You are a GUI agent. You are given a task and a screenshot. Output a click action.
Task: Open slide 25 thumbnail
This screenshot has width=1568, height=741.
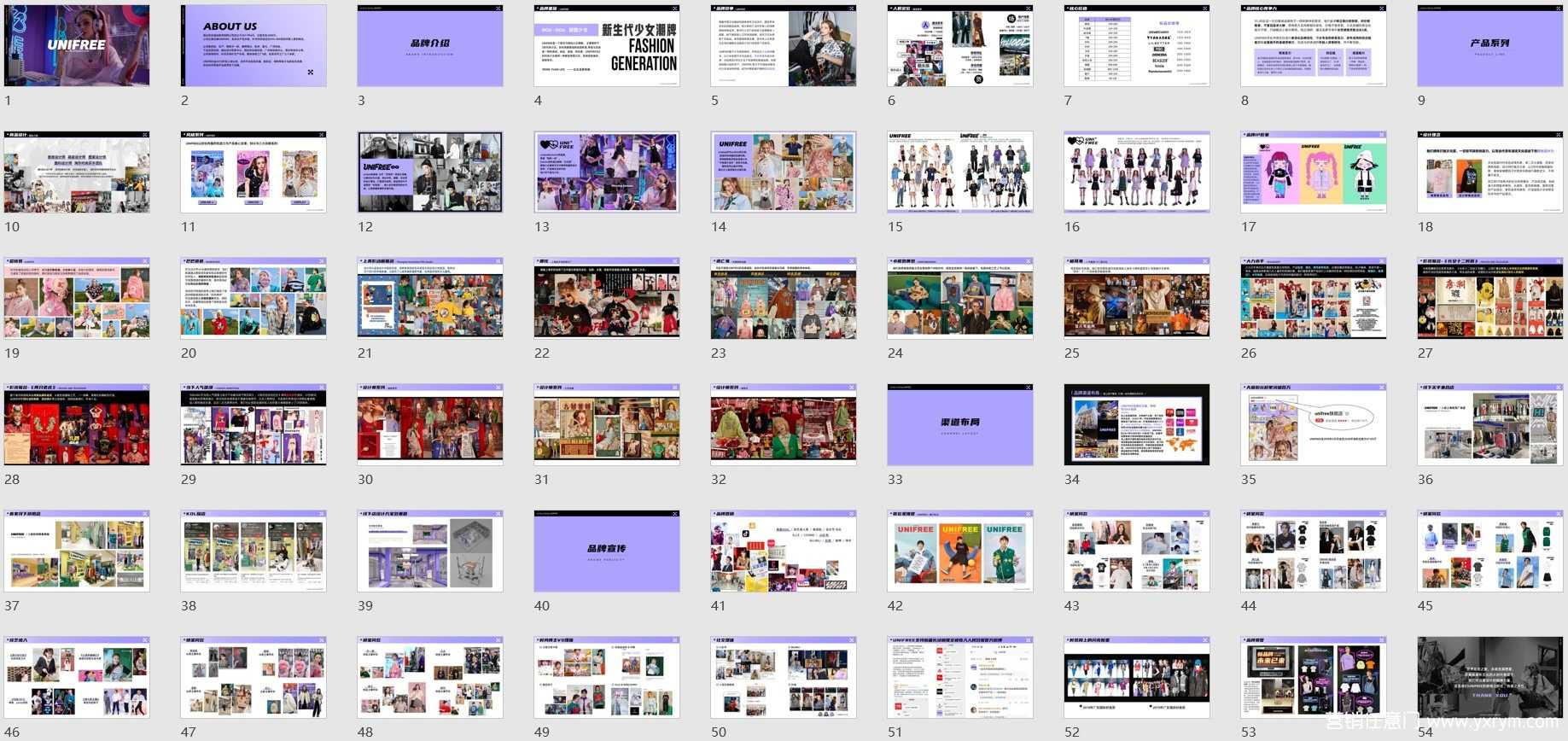(1137, 298)
